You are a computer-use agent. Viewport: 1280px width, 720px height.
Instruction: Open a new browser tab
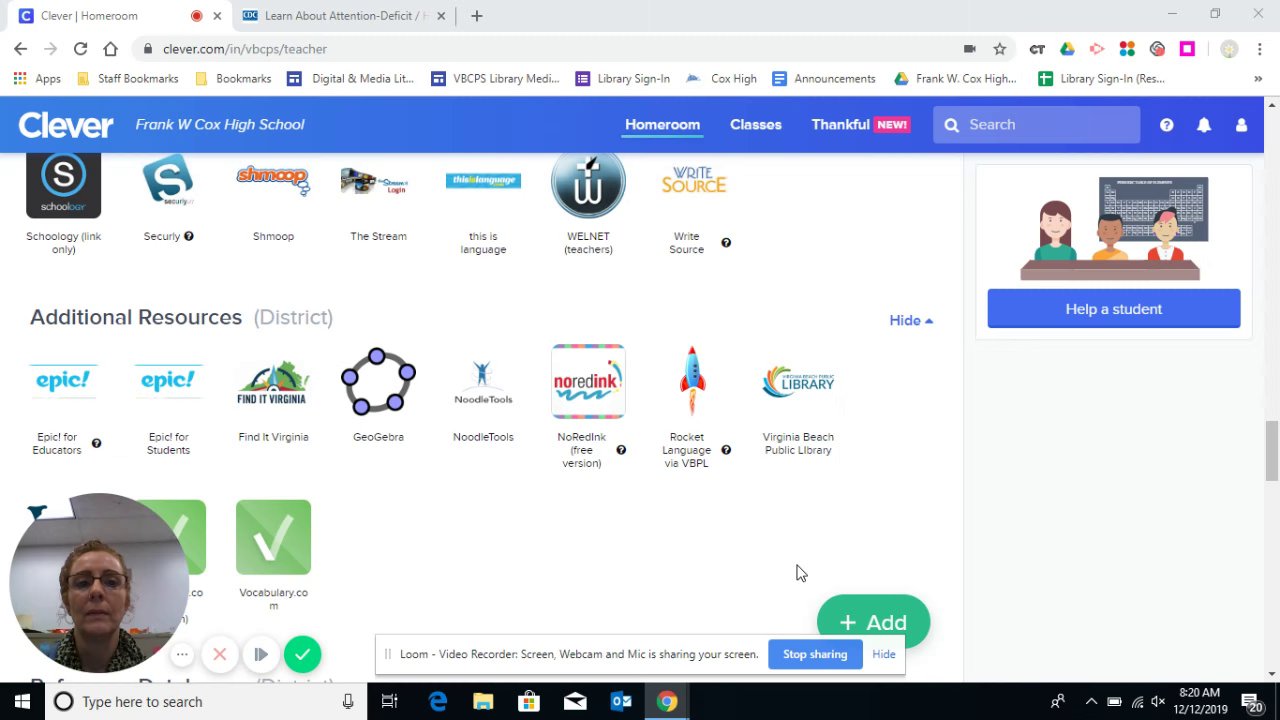(x=477, y=16)
